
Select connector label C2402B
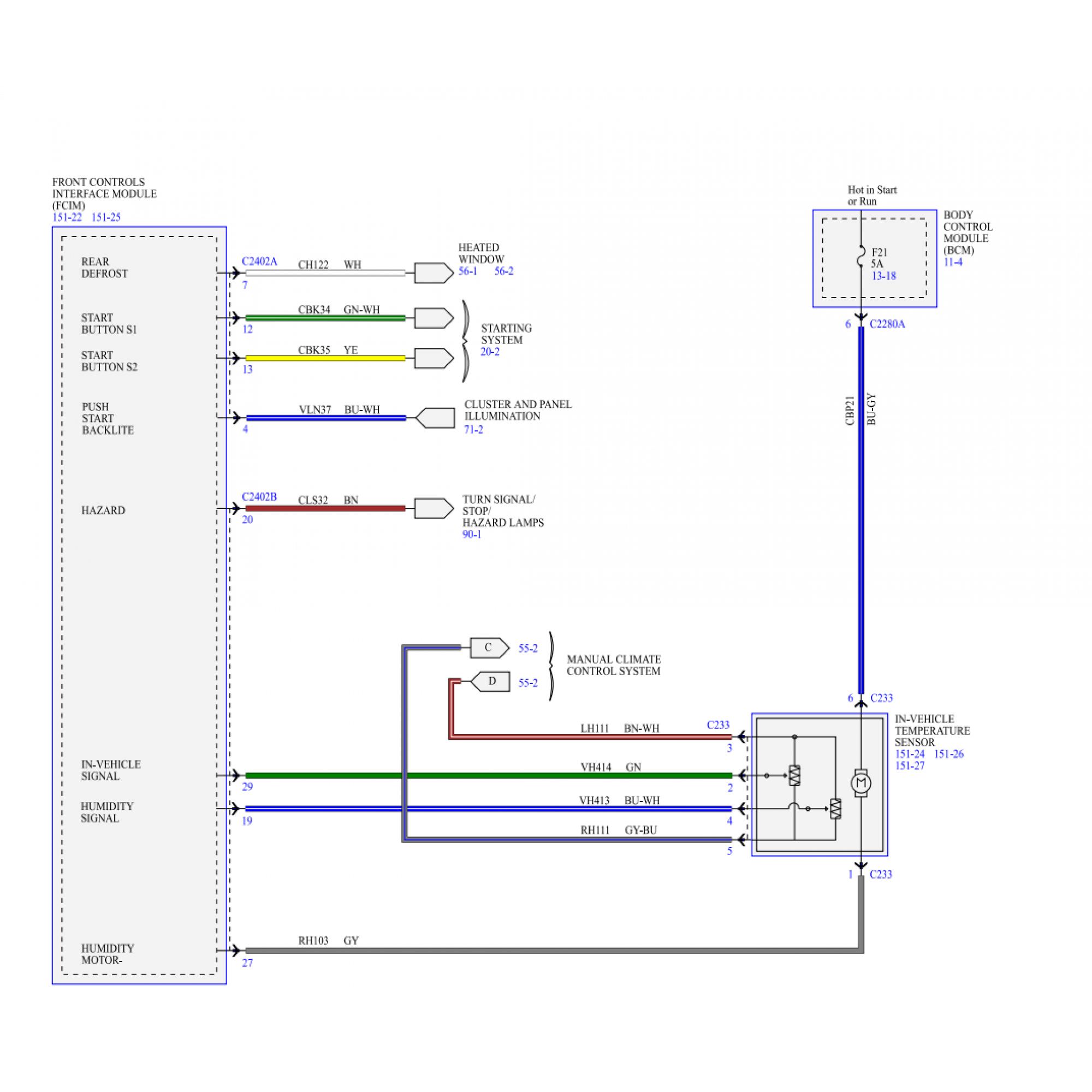click(x=259, y=496)
